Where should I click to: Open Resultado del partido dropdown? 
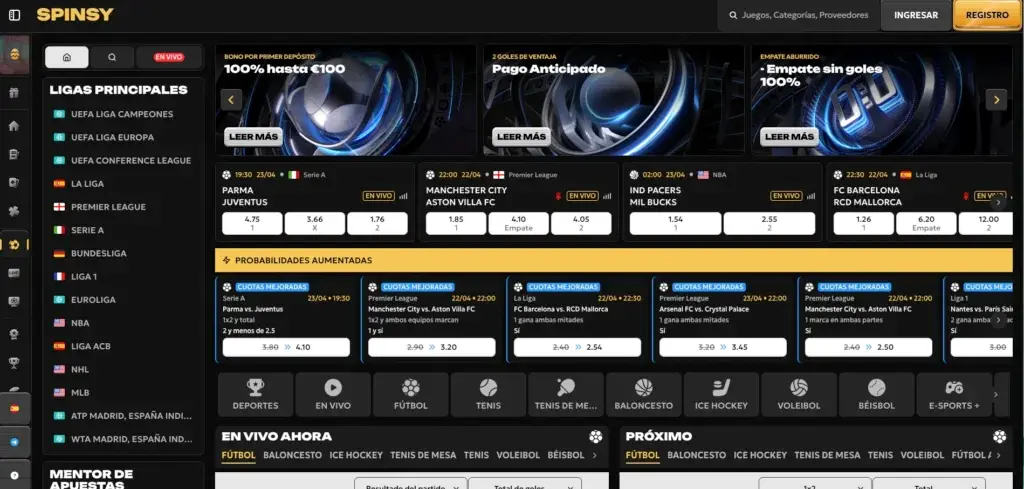pyautogui.click(x=411, y=486)
